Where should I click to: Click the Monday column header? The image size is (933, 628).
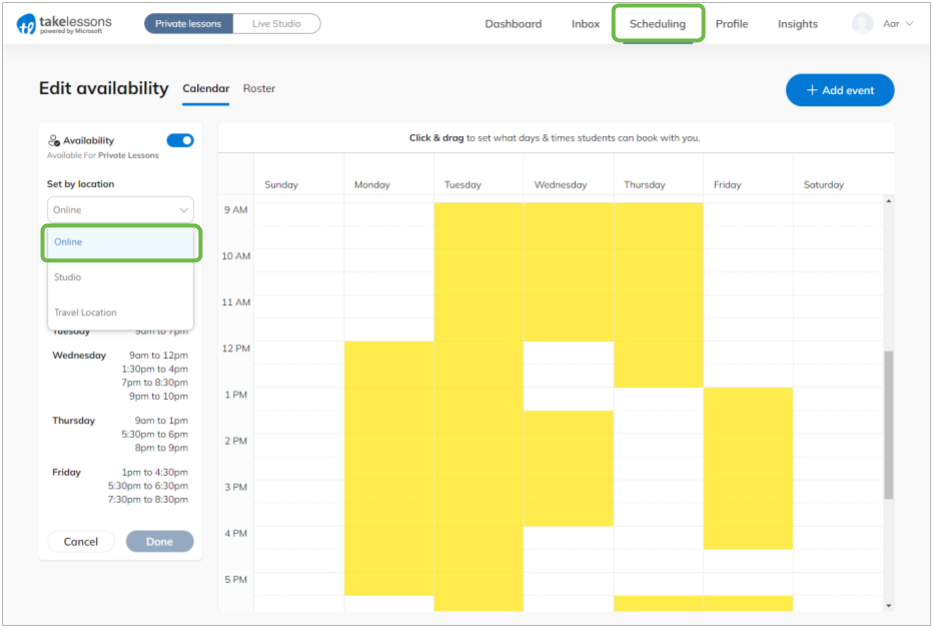pyautogui.click(x=372, y=185)
